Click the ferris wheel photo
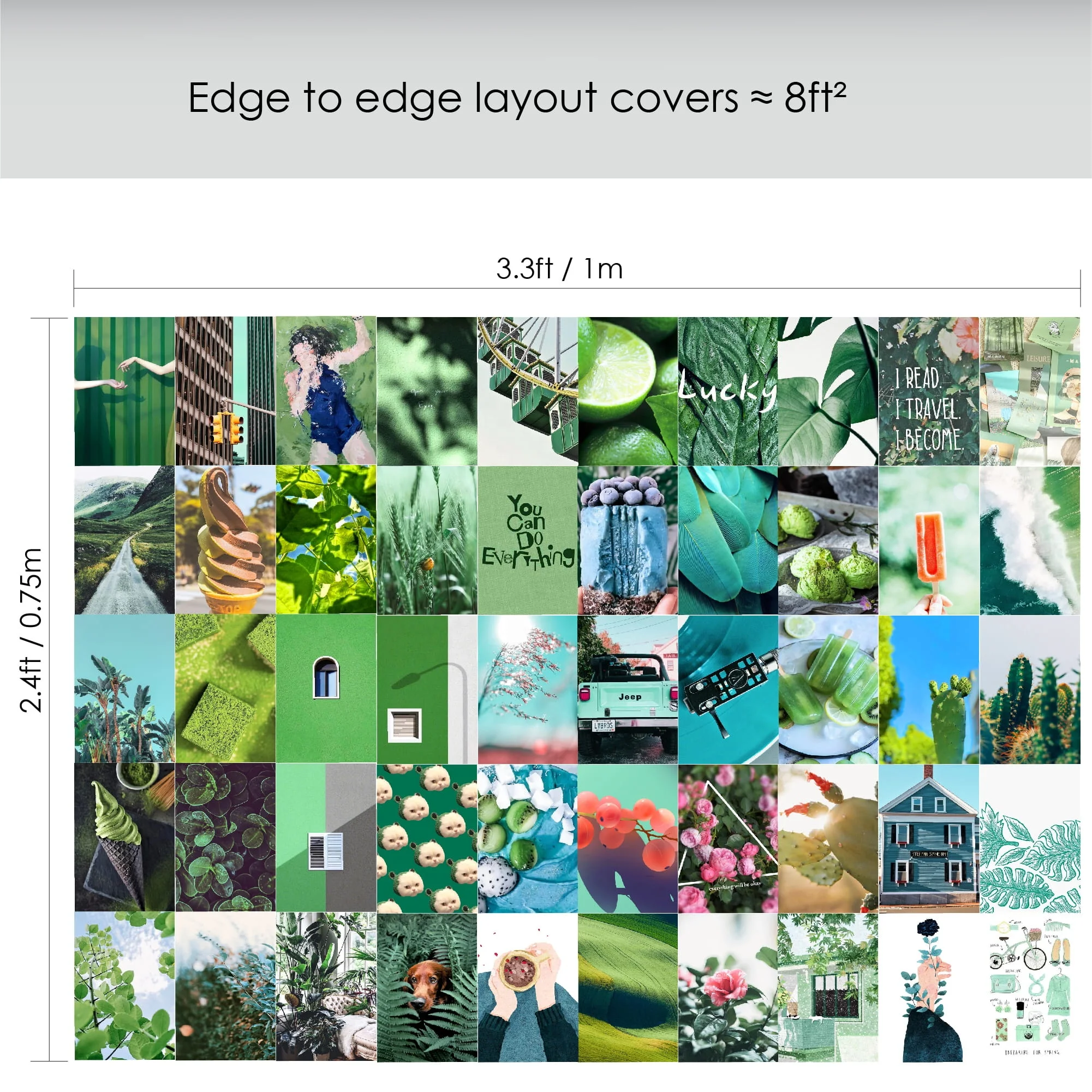 (x=527, y=391)
